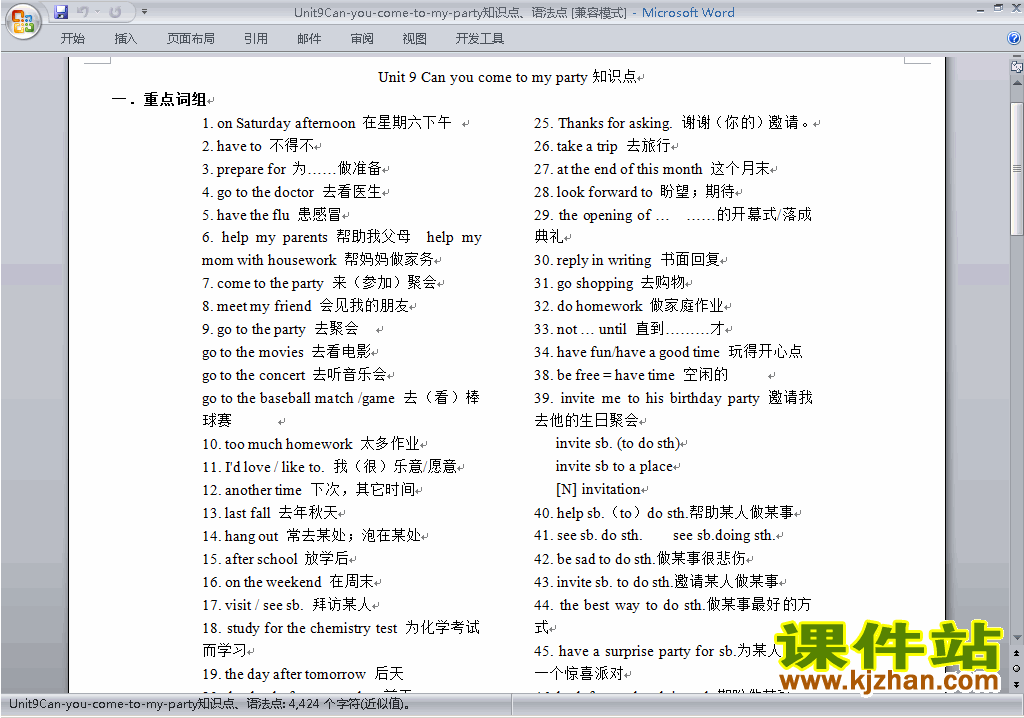Click the line '7. come to the party'
1024x718 pixels.
coord(319,283)
